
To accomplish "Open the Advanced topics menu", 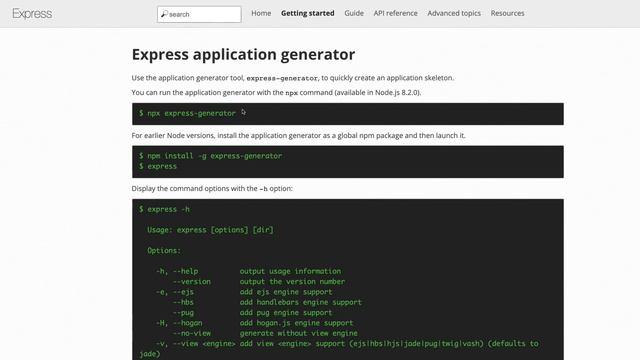I will click(454, 13).
